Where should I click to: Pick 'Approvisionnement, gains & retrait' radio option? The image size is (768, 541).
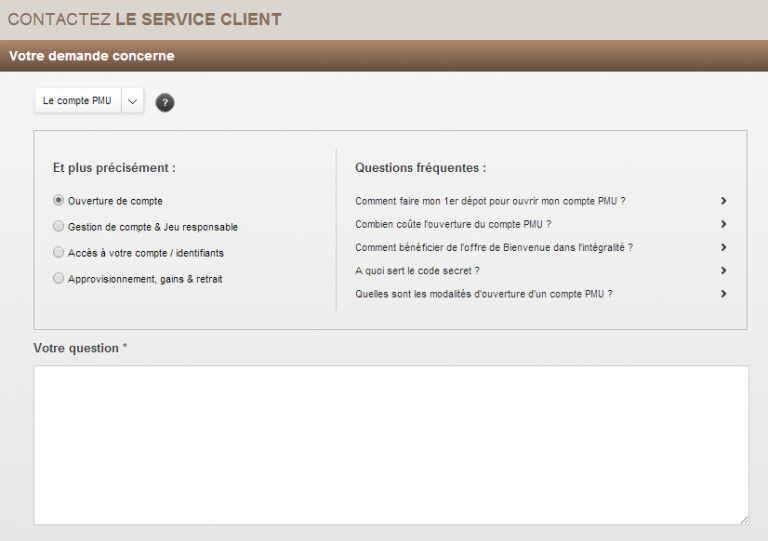pos(59,279)
